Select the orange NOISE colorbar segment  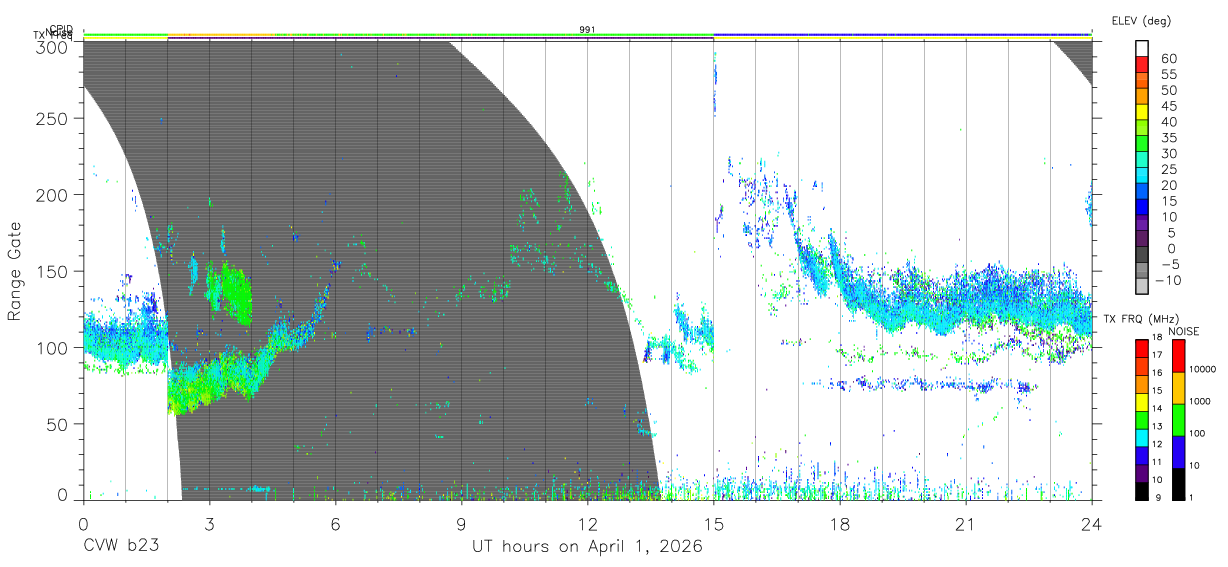pyautogui.click(x=1178, y=388)
